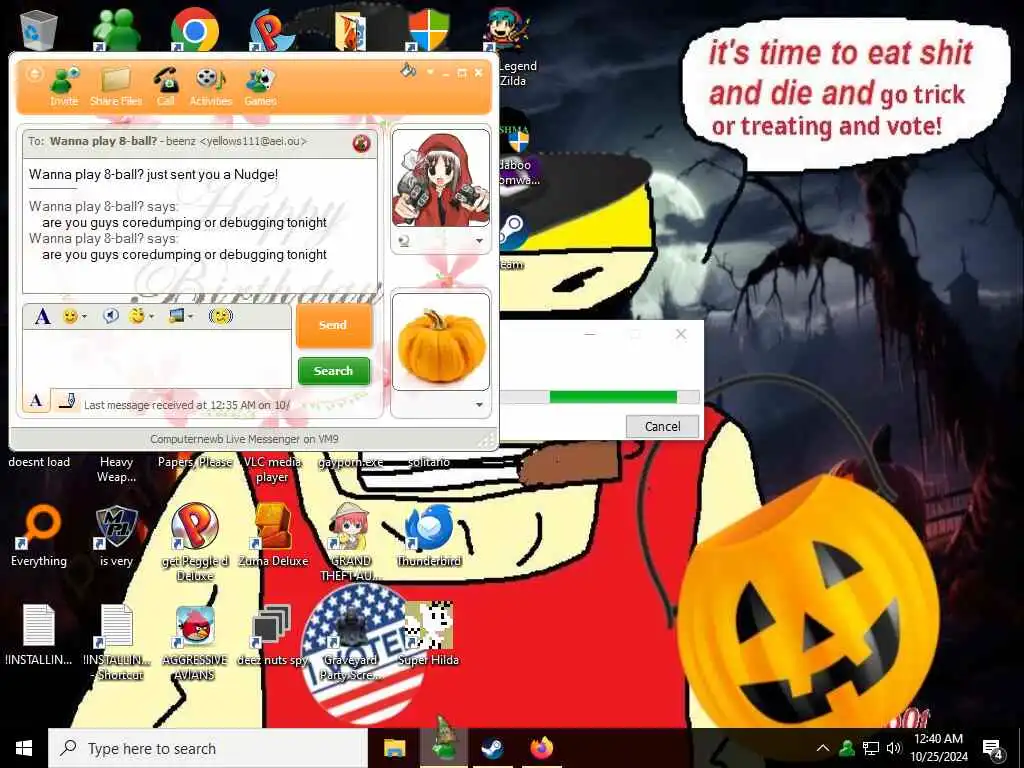
Task: Select the !INSTALLIN... text file icon
Action: point(39,635)
